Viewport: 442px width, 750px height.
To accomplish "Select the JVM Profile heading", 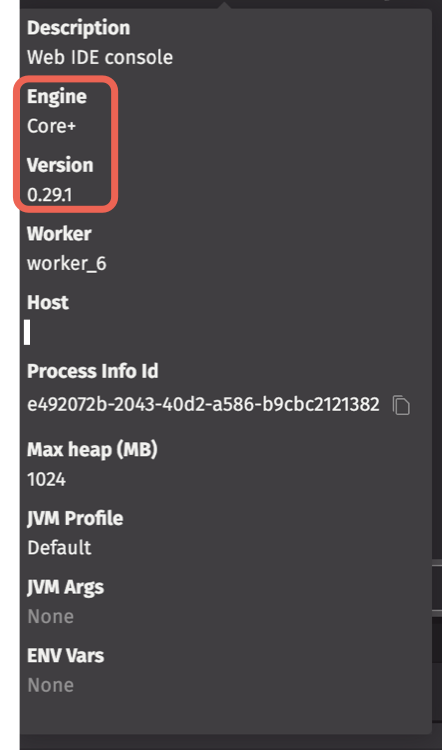I will pyautogui.click(x=75, y=518).
